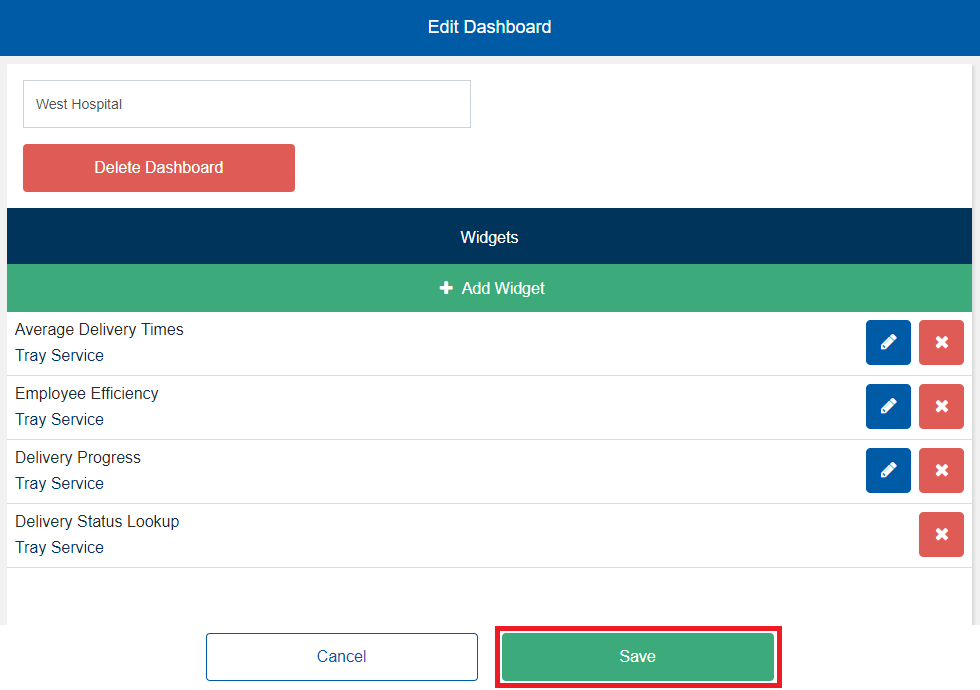
Task: Select the Employee Efficiency row title
Action: [x=87, y=394]
